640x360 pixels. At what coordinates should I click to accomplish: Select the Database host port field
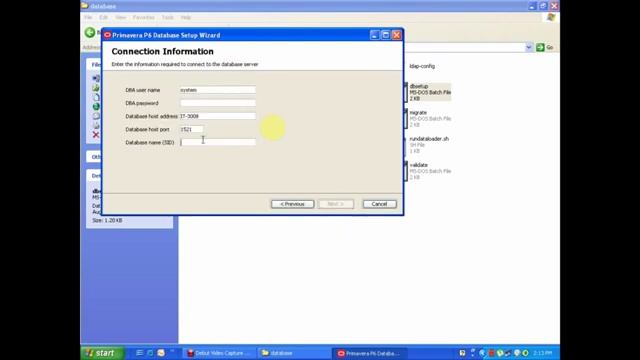point(191,129)
